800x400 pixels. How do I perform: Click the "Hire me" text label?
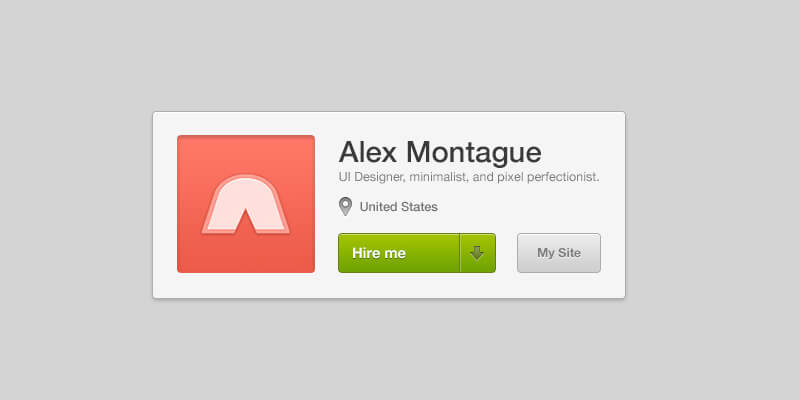click(379, 253)
